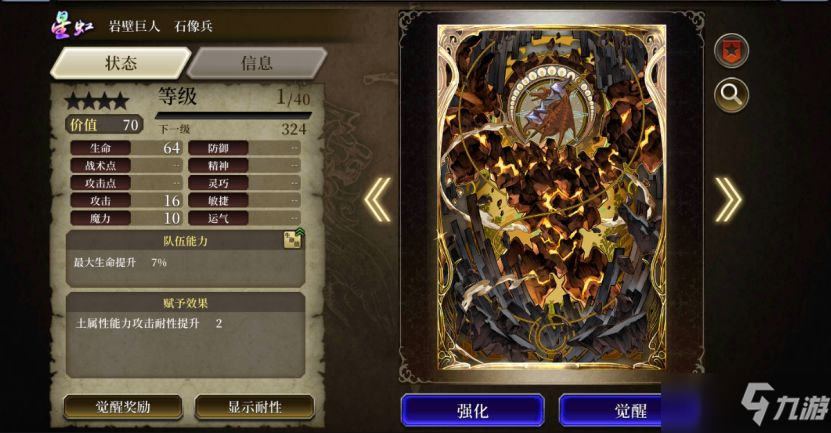
Task: Select the 生命 stat label
Action: [x=101, y=148]
